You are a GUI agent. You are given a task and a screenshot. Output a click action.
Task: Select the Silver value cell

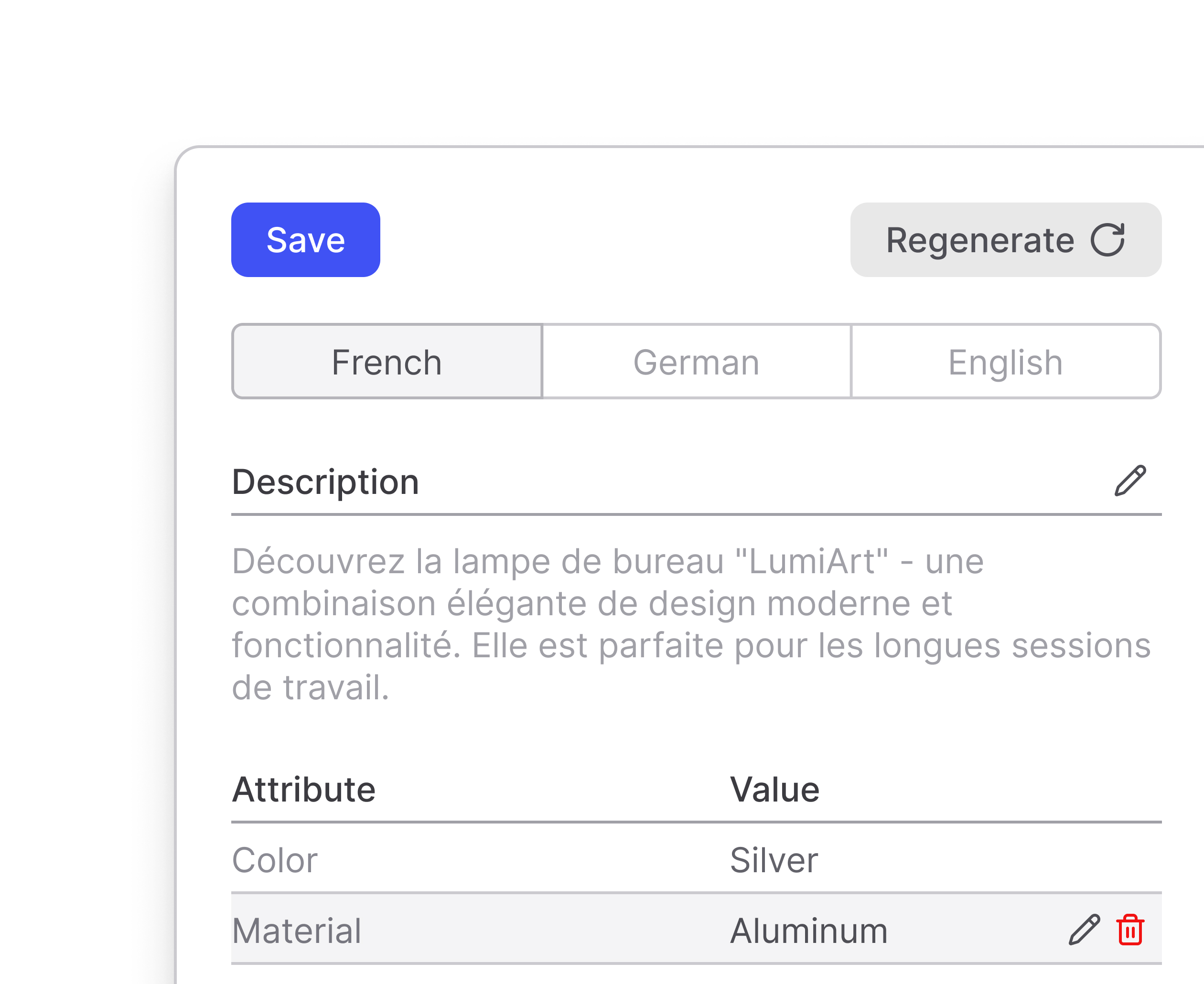click(x=774, y=860)
